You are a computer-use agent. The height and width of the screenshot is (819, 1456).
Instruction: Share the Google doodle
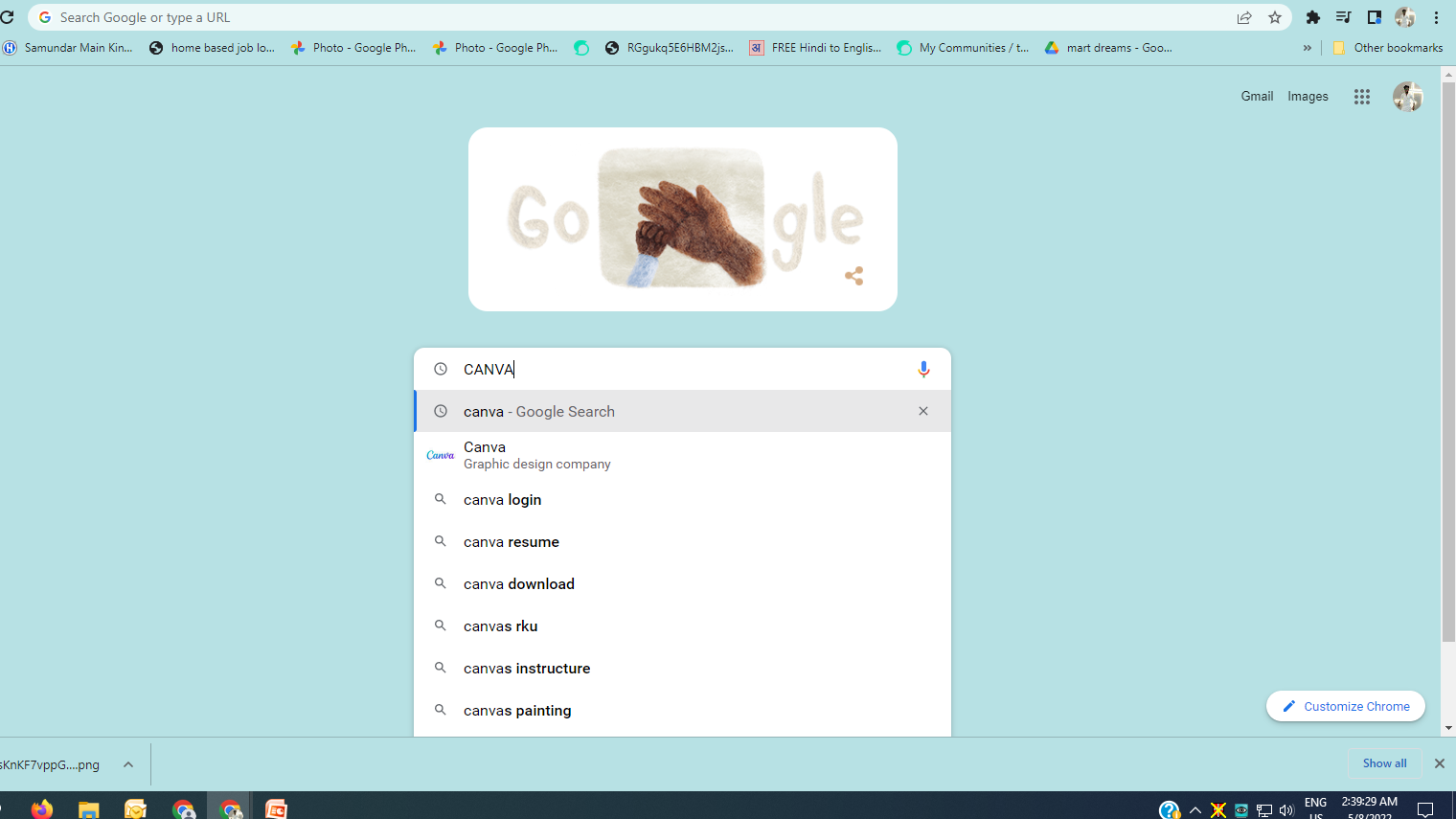click(x=854, y=276)
